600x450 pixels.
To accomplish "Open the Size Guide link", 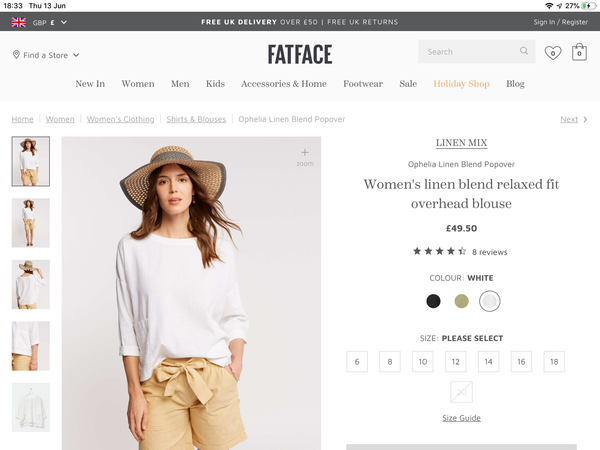I will pyautogui.click(x=461, y=418).
